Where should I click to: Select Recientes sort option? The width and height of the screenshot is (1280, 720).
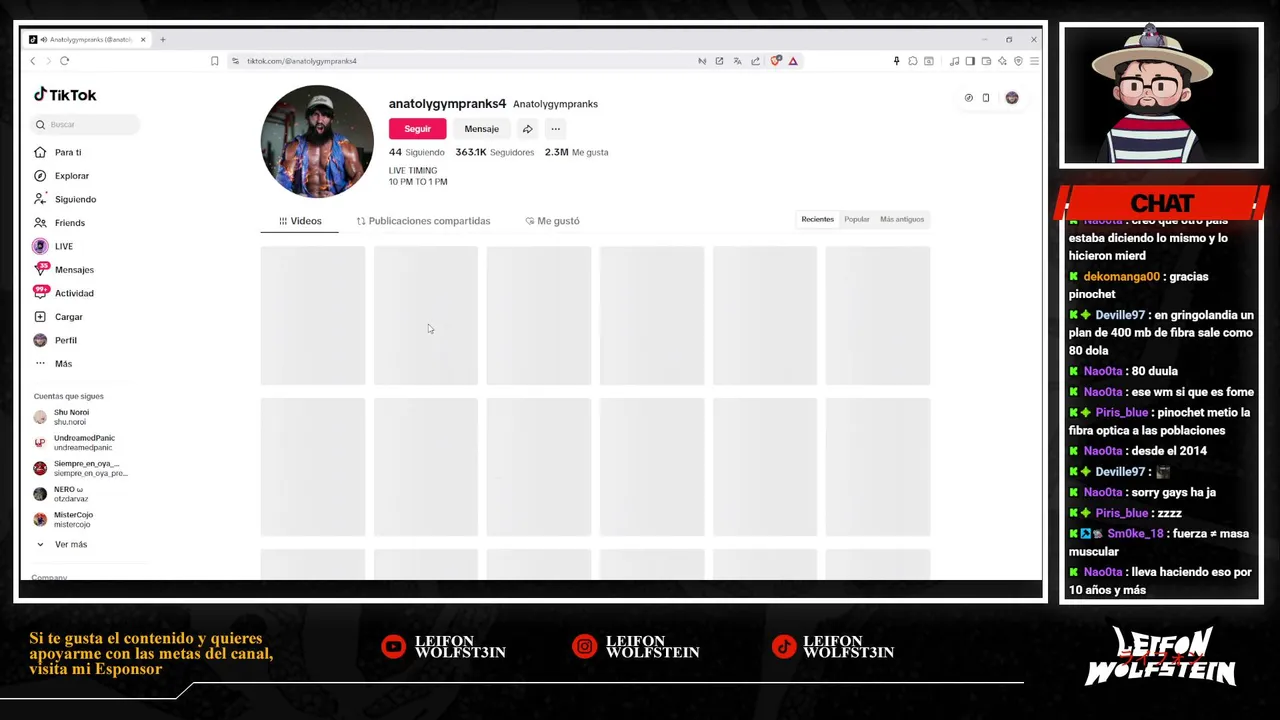point(817,219)
